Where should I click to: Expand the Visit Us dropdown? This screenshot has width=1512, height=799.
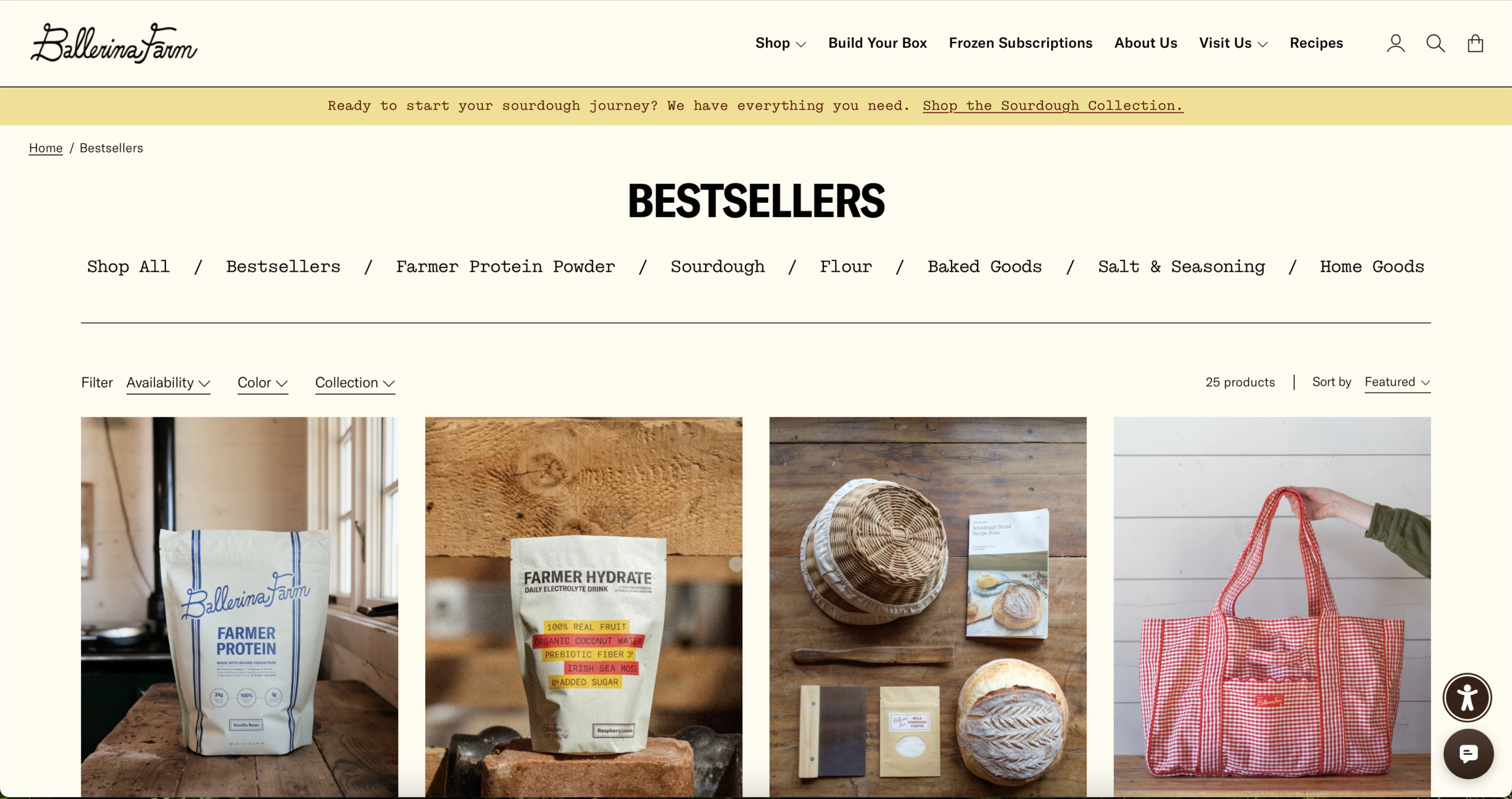point(1233,43)
